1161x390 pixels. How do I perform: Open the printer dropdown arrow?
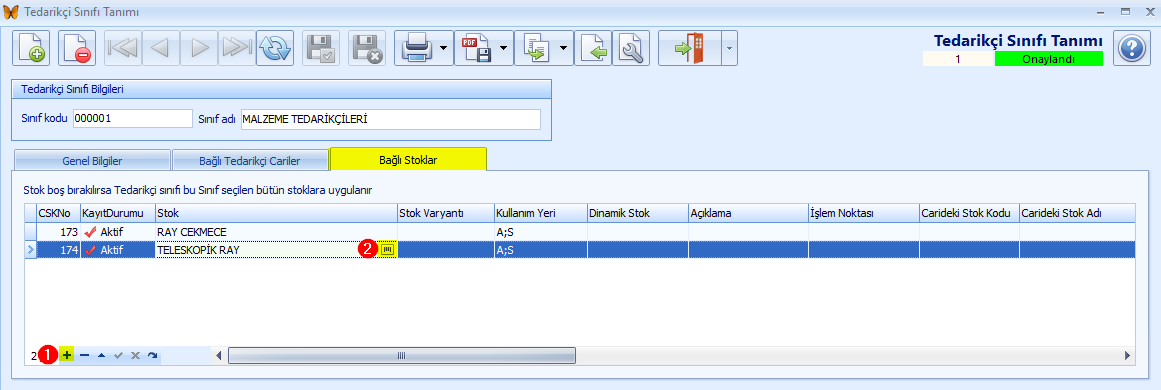tap(444, 49)
